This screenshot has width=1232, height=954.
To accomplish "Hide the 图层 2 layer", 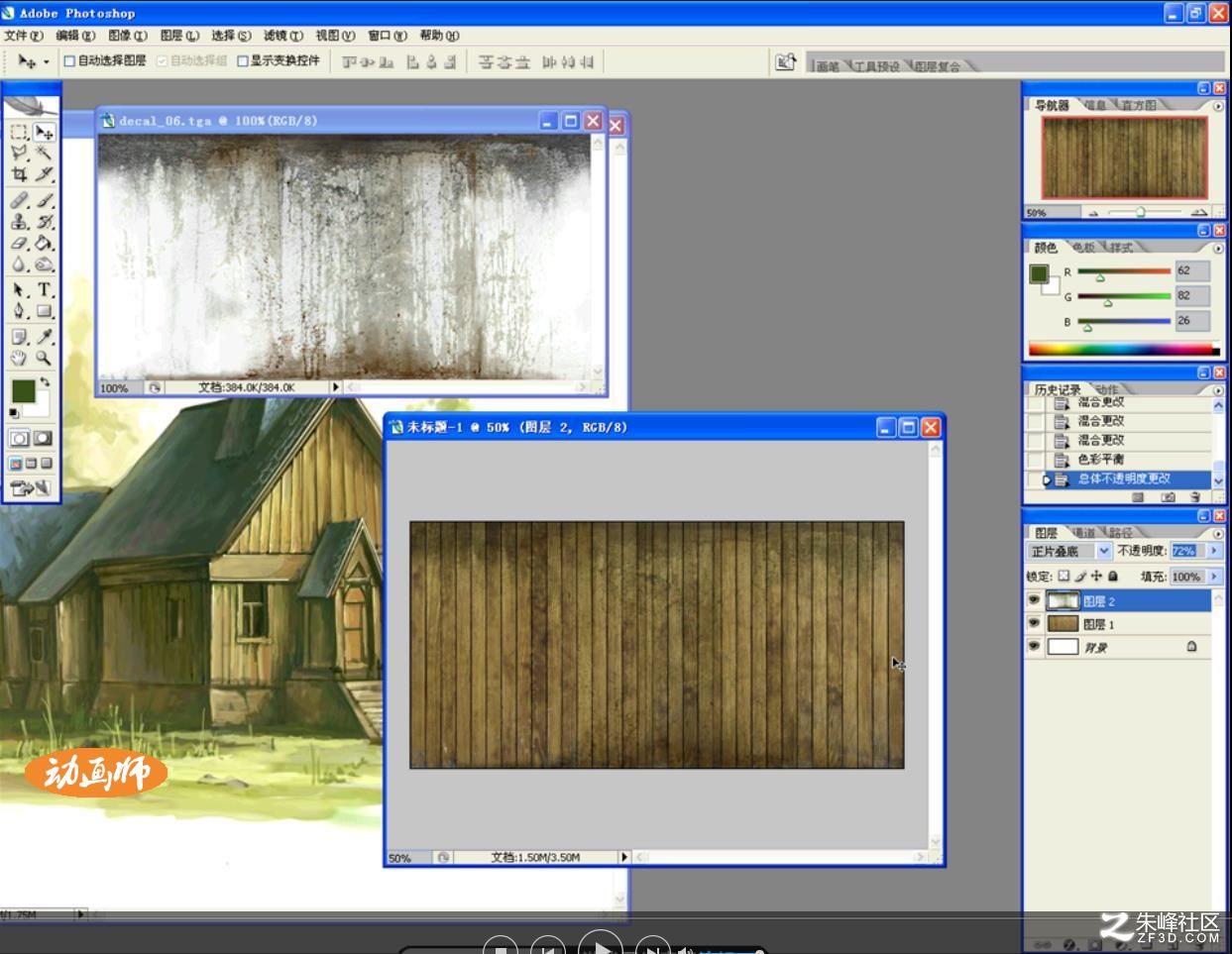I will 1034,601.
